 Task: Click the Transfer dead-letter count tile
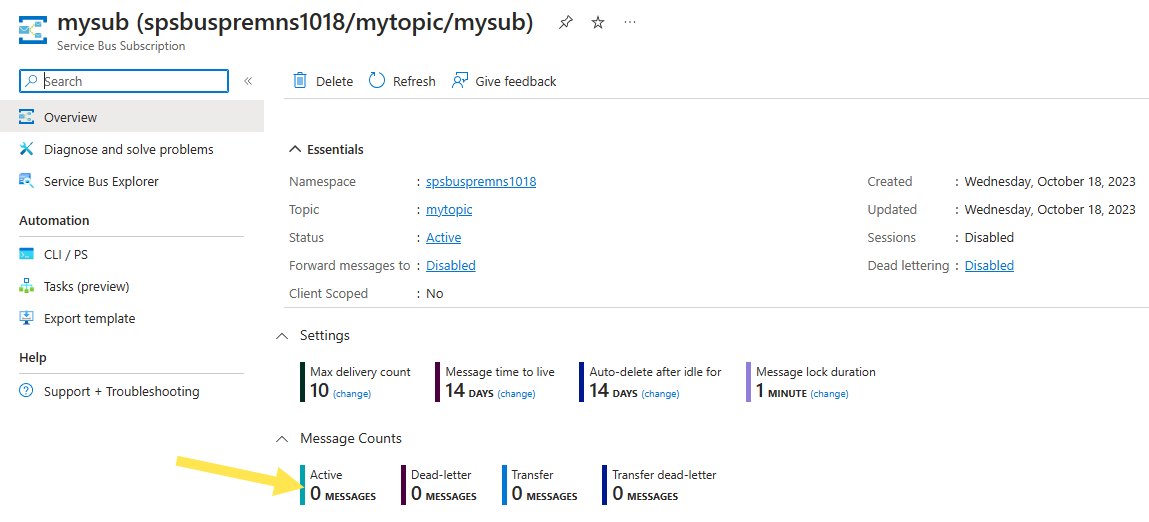click(x=660, y=485)
